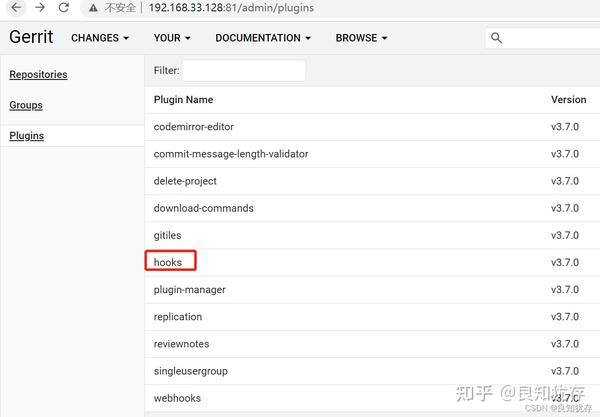The image size is (600, 417).
Task: Open the CHANGES dropdown menu
Action: pos(100,38)
